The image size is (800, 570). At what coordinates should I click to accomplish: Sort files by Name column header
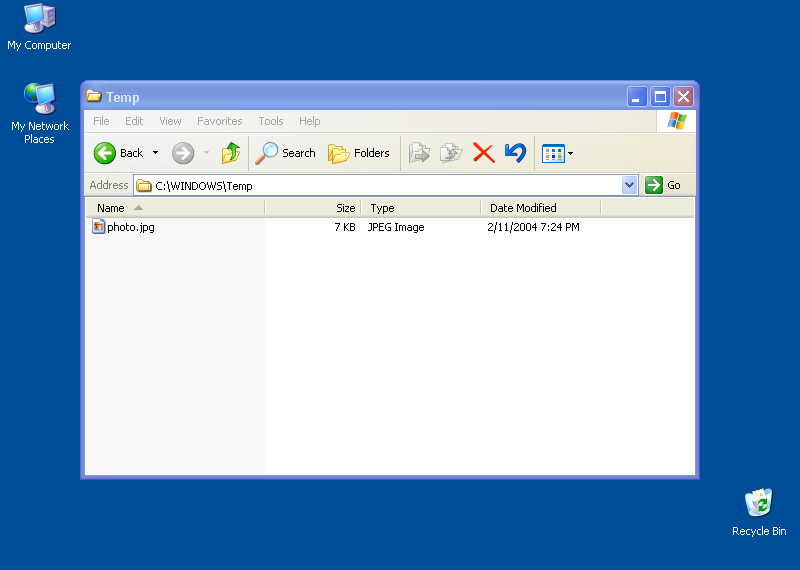coord(175,208)
